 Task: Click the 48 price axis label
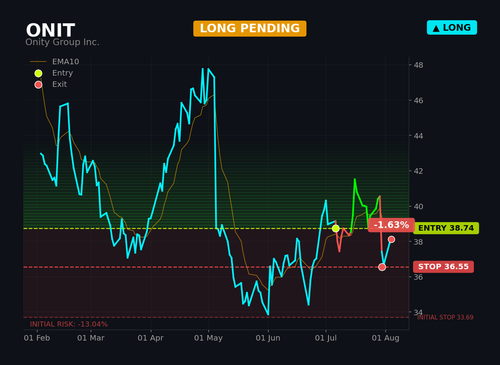(x=419, y=65)
